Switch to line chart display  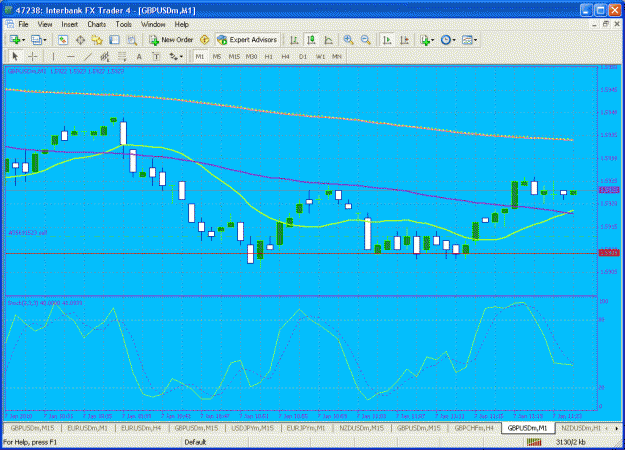tap(328, 40)
